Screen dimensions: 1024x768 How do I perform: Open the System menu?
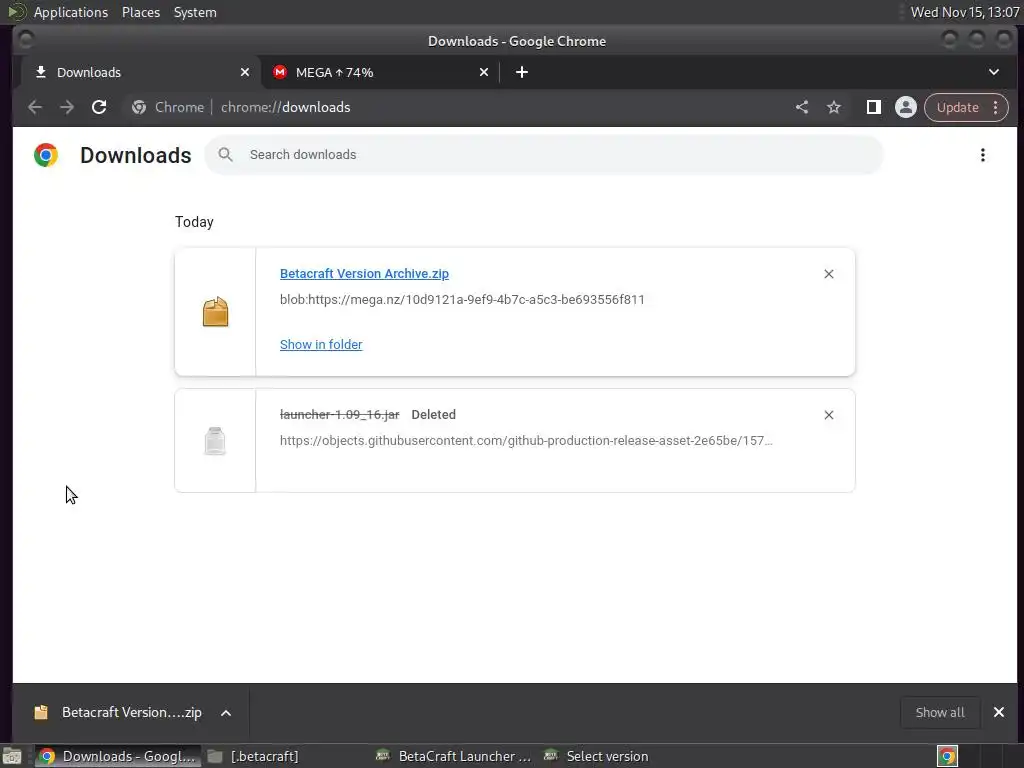pos(195,12)
